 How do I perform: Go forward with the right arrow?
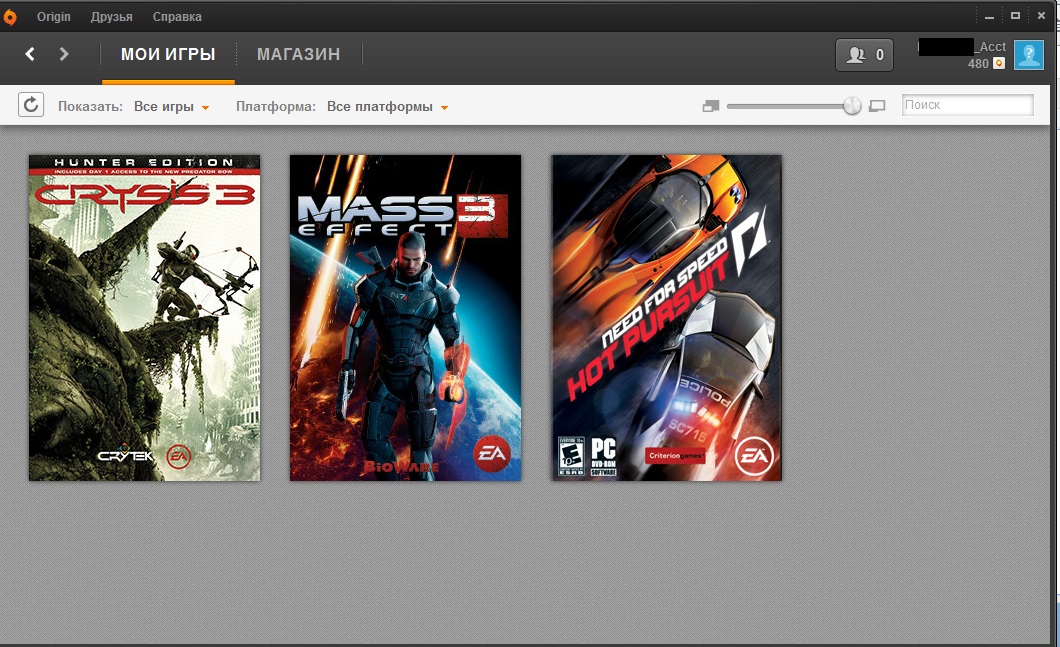[x=64, y=54]
